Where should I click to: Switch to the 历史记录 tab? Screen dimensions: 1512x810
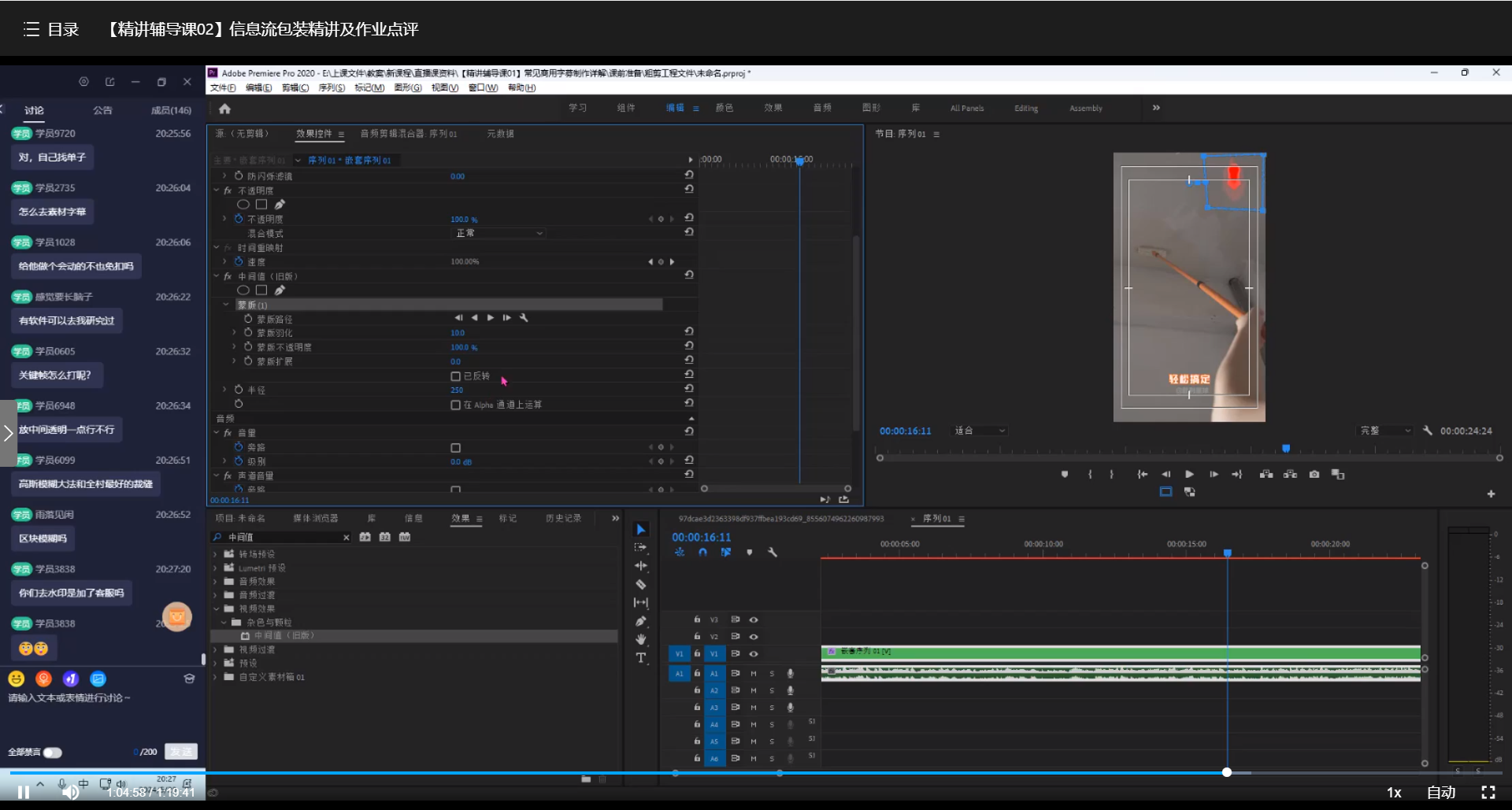point(563,519)
